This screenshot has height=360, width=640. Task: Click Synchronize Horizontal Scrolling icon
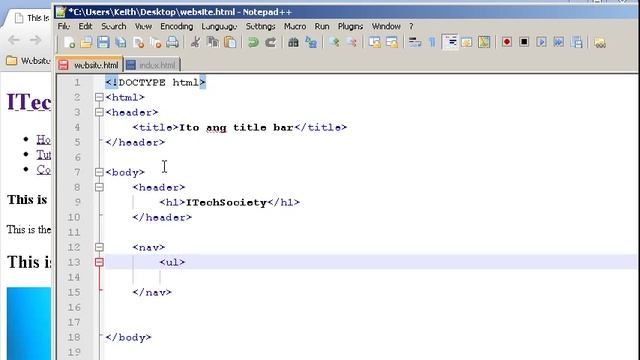tap(391, 42)
